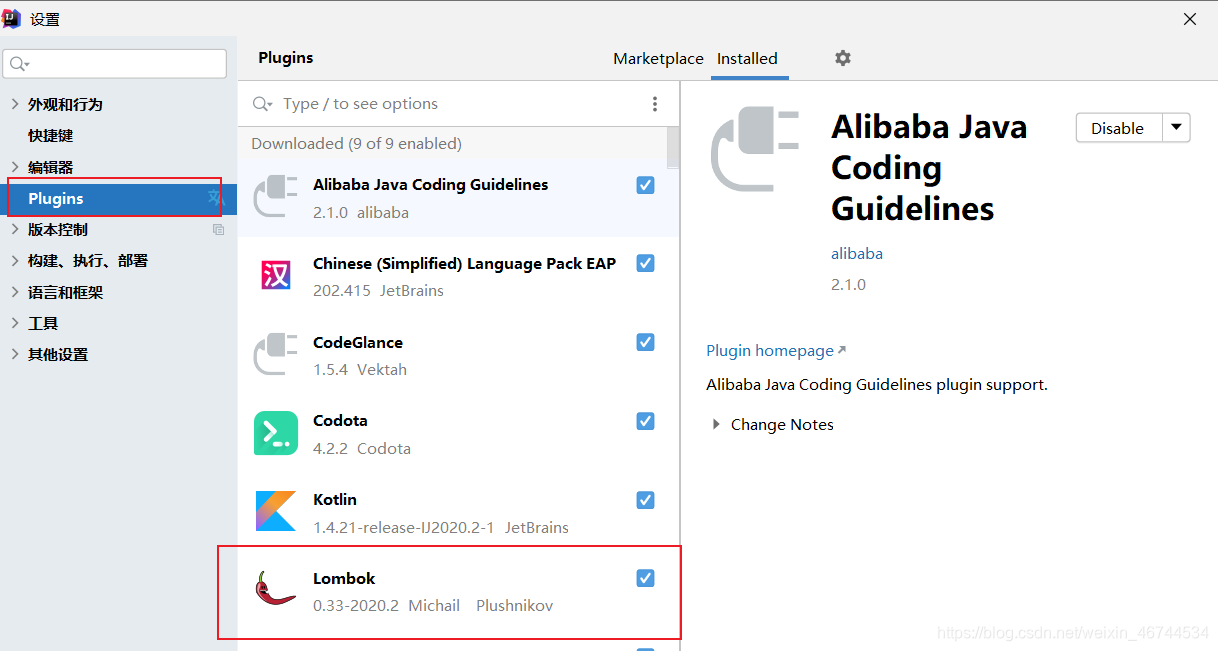Expand the 构建、执行、部署 node
1218x651 pixels.
(x=14, y=261)
